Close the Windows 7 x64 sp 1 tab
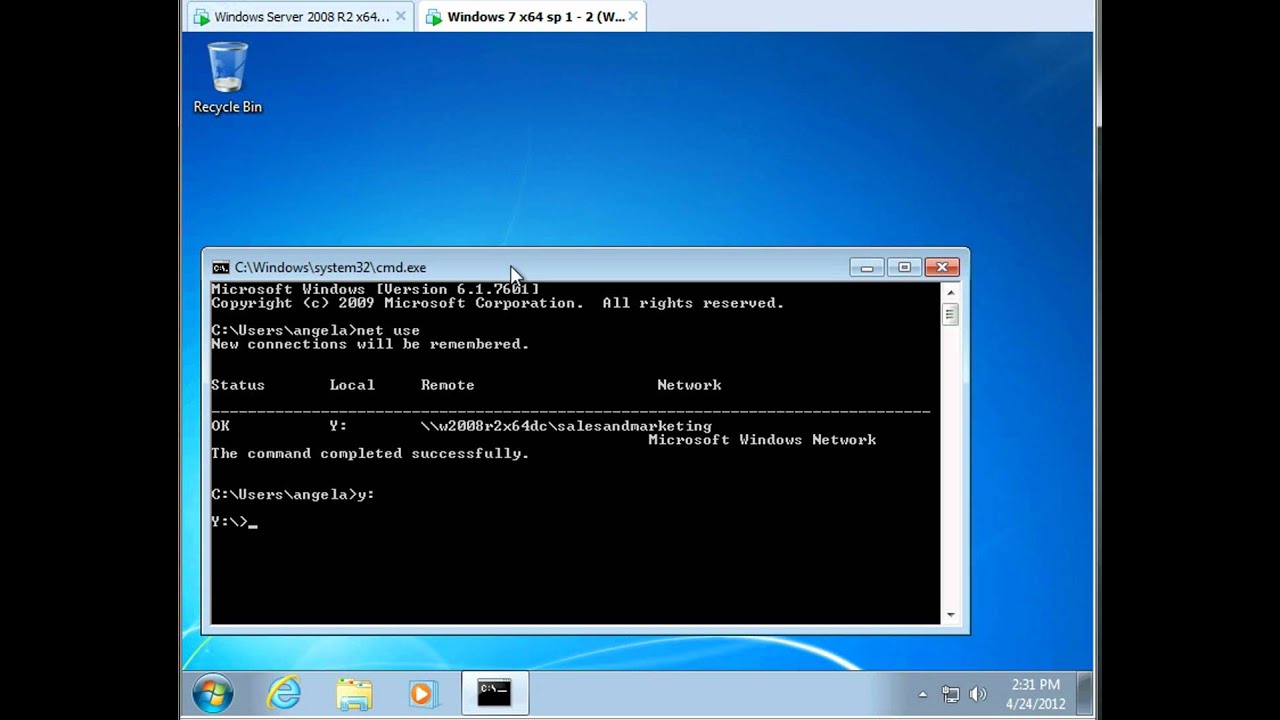 [x=633, y=17]
